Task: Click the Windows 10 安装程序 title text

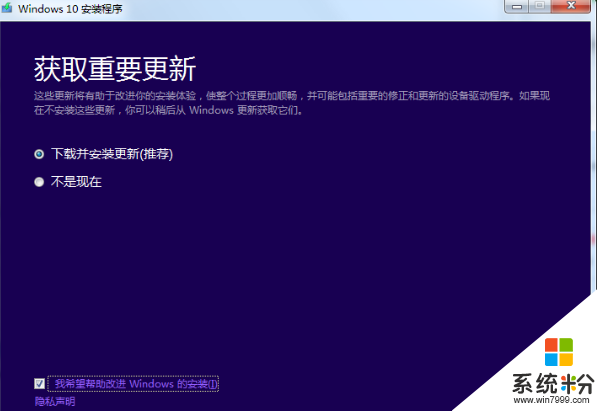Action: [70, 8]
